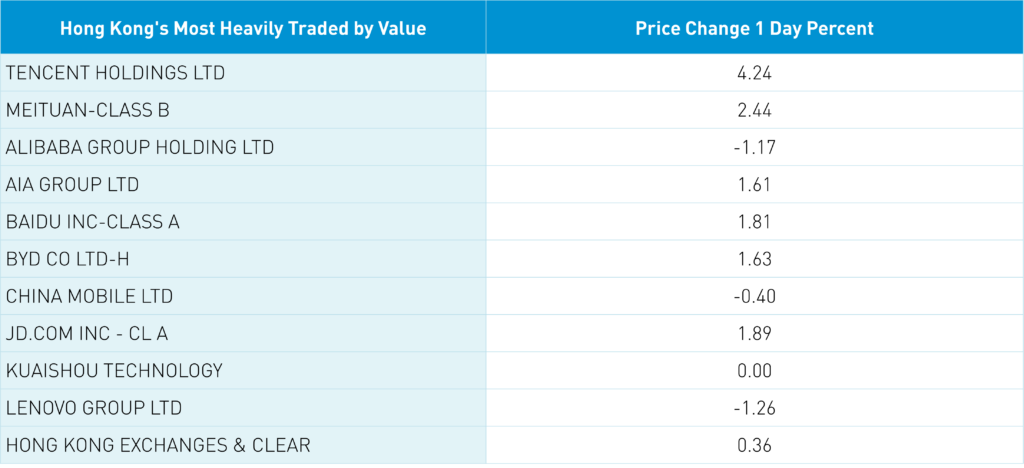Select China Mobile's -0.40 value
The width and height of the screenshot is (1024, 468).
(755, 297)
